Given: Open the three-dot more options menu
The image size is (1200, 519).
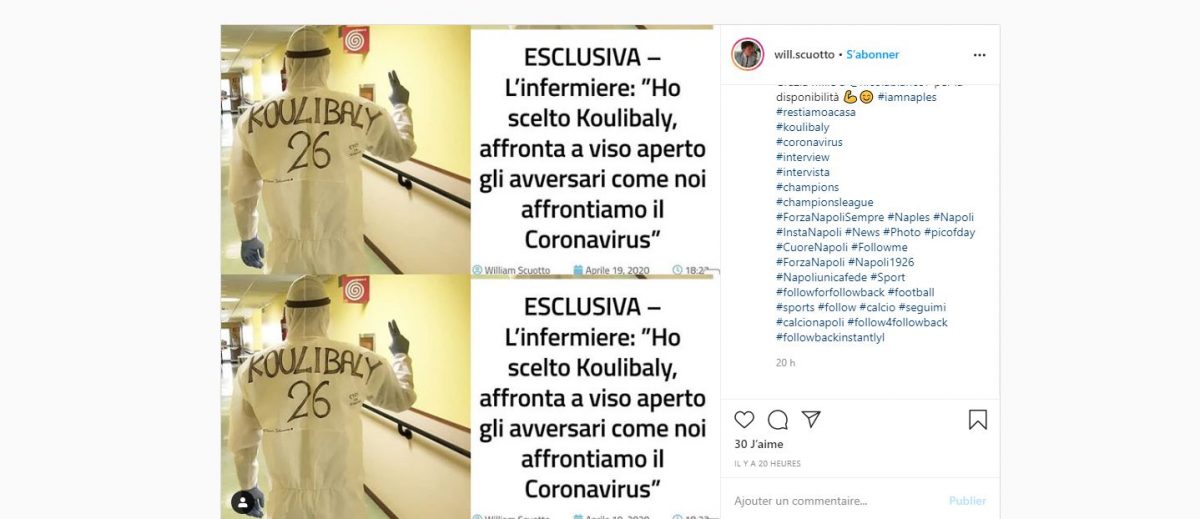Looking at the screenshot, I should coord(979,55).
